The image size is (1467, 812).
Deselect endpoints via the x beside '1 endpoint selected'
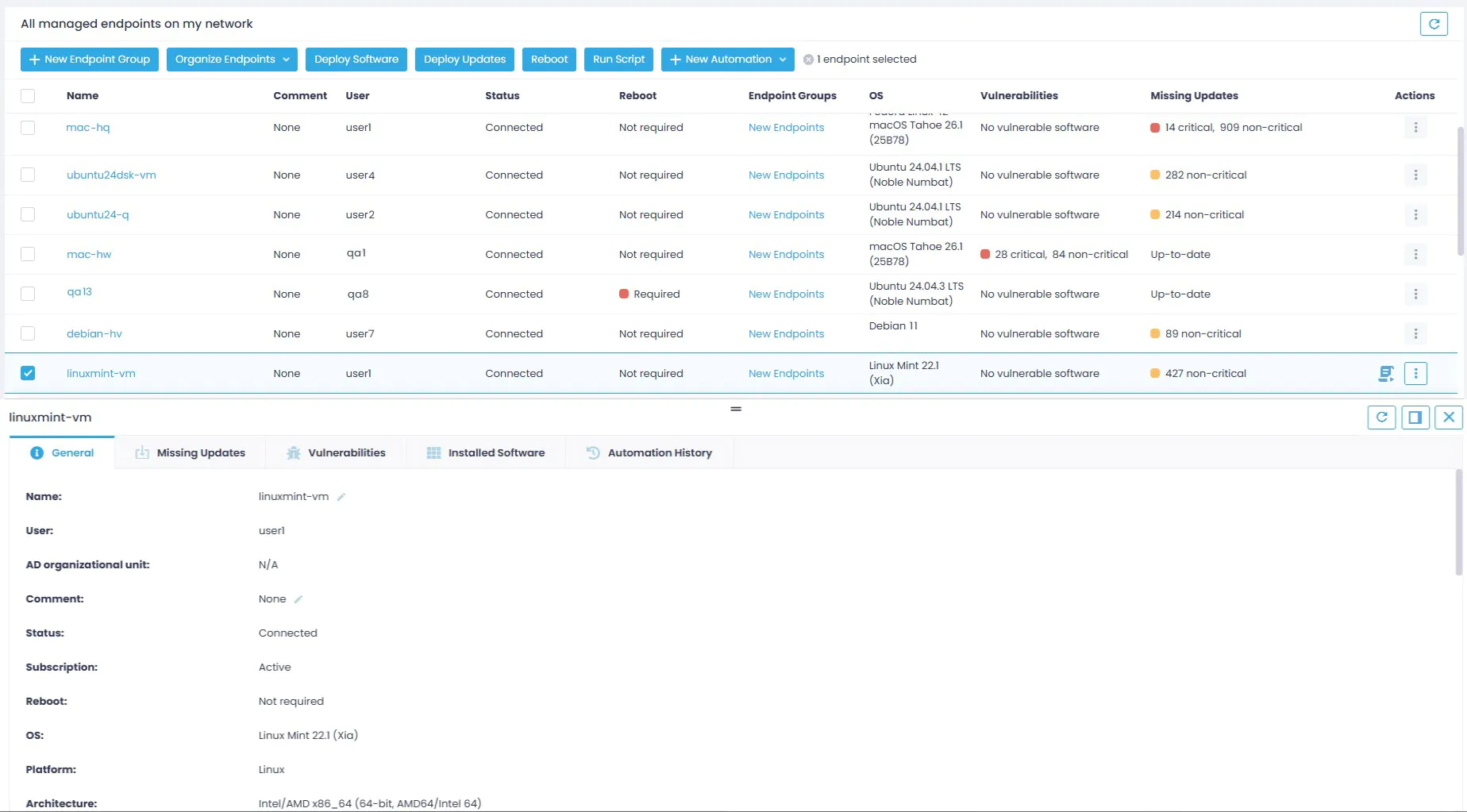(x=807, y=59)
